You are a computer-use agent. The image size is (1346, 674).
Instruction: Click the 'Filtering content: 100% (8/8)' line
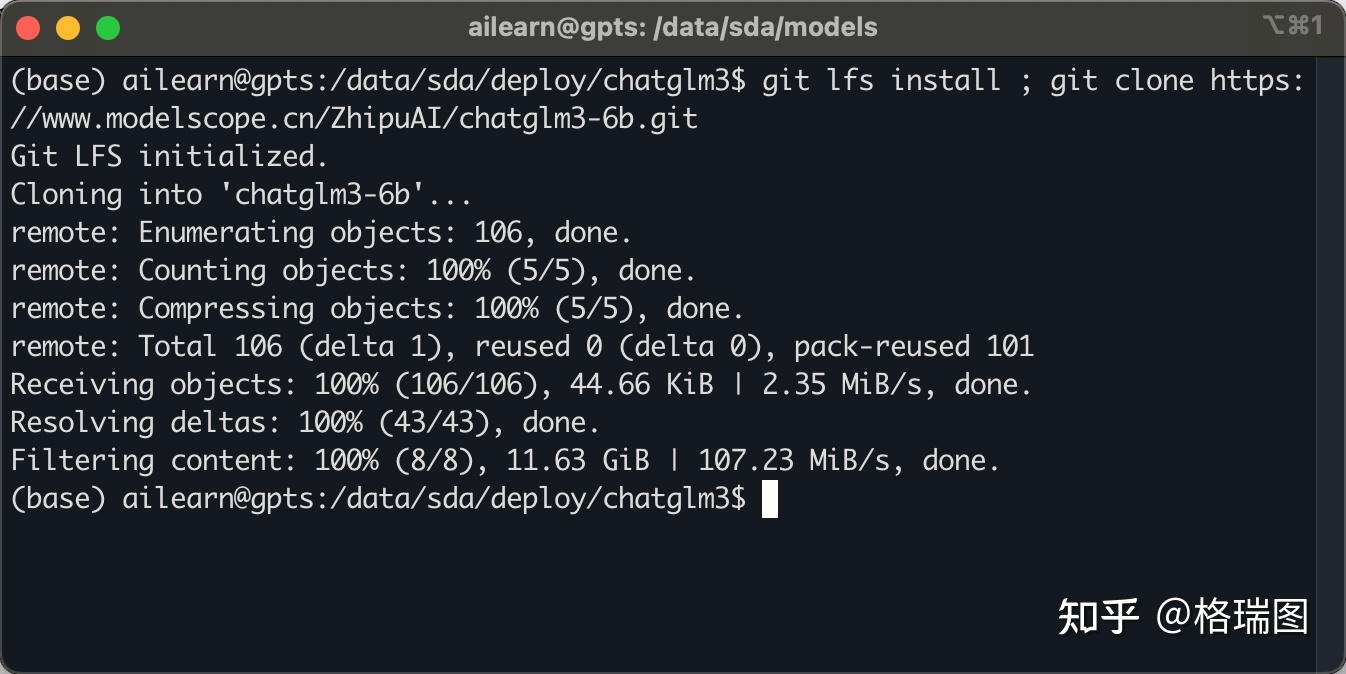pos(505,461)
